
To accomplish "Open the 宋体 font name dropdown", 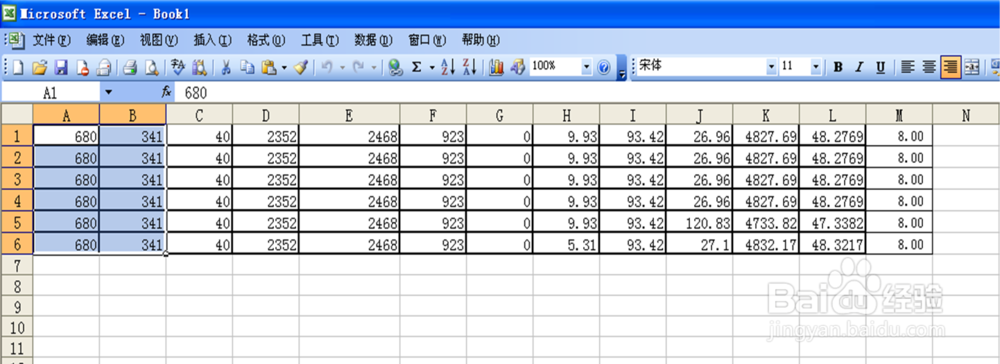I will coord(772,66).
